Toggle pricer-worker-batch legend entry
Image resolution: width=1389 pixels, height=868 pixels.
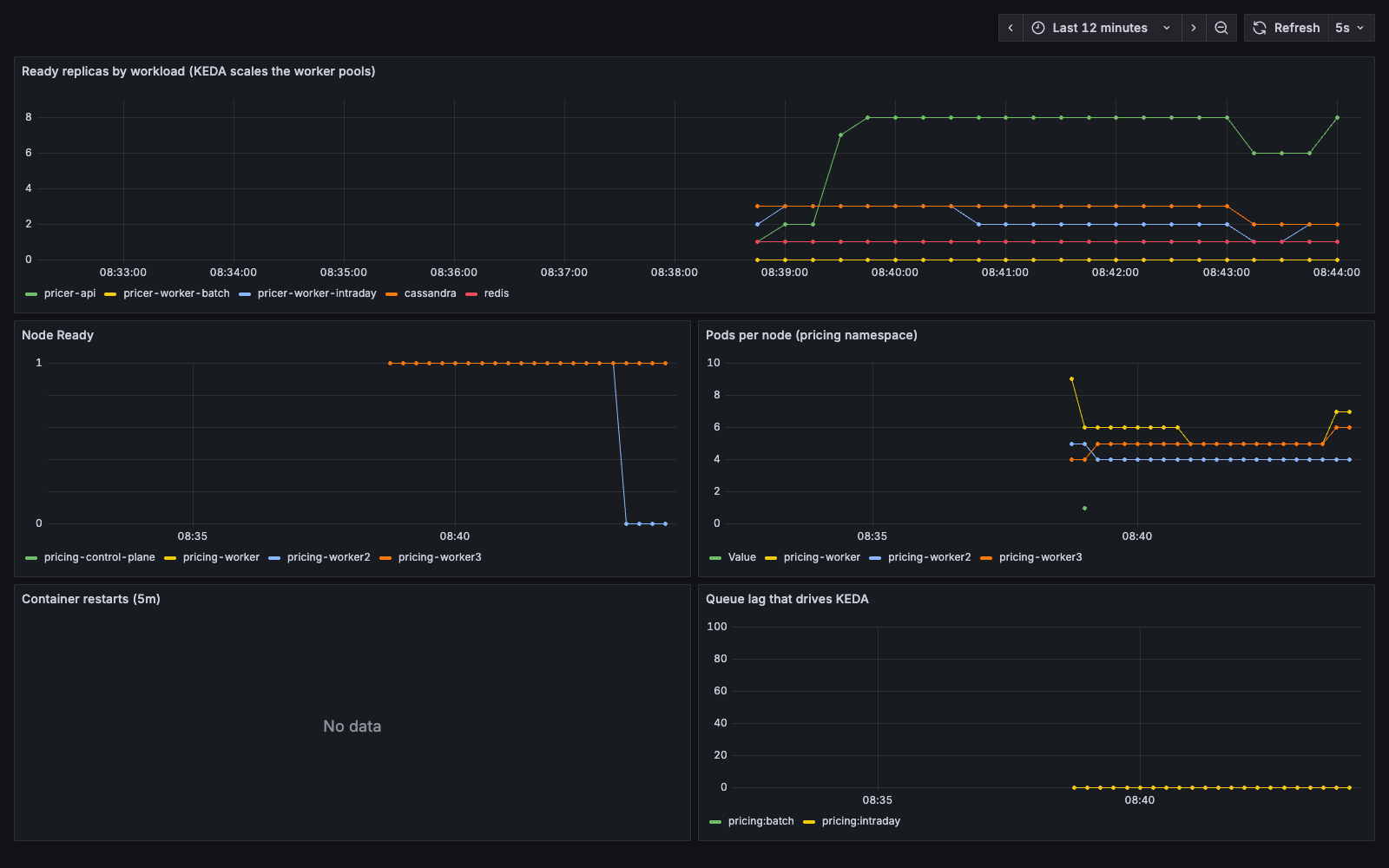click(x=176, y=293)
